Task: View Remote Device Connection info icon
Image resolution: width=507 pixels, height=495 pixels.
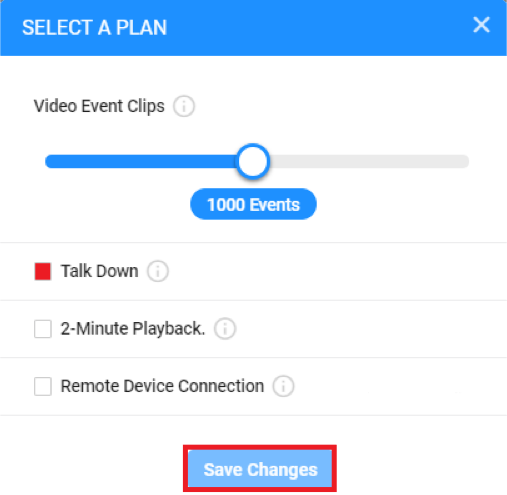Action: (x=283, y=386)
